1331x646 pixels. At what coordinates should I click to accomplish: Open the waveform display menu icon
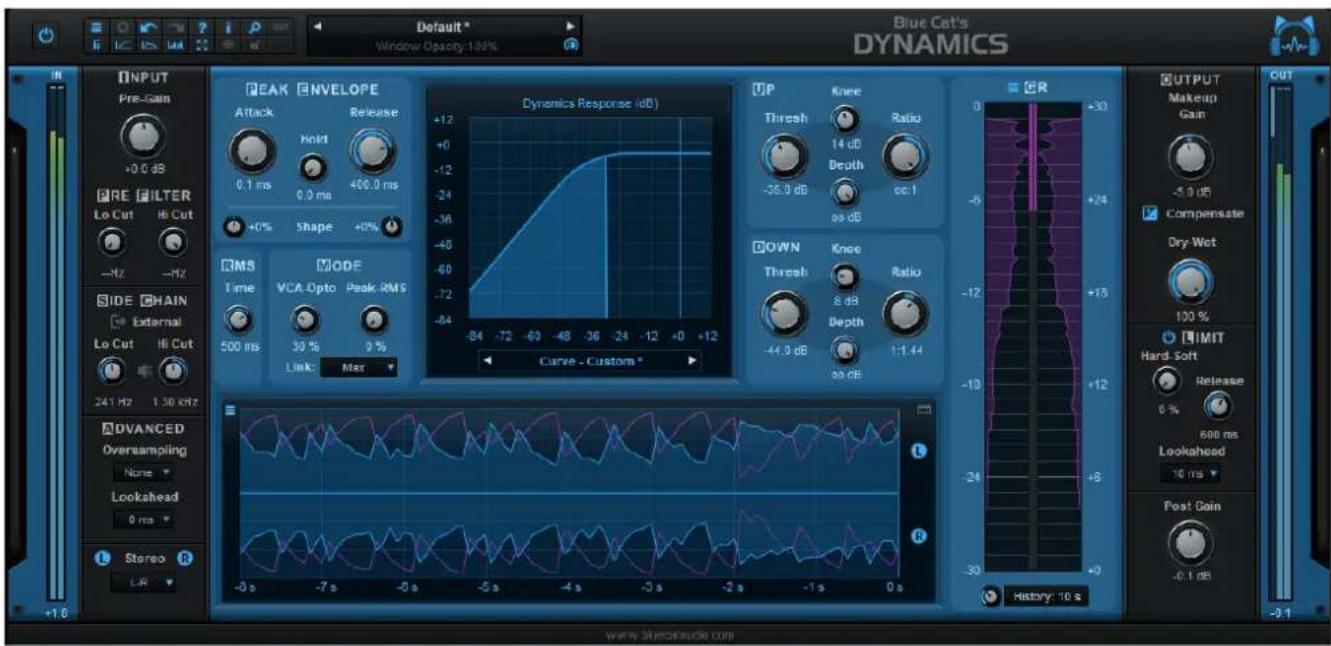[229, 408]
